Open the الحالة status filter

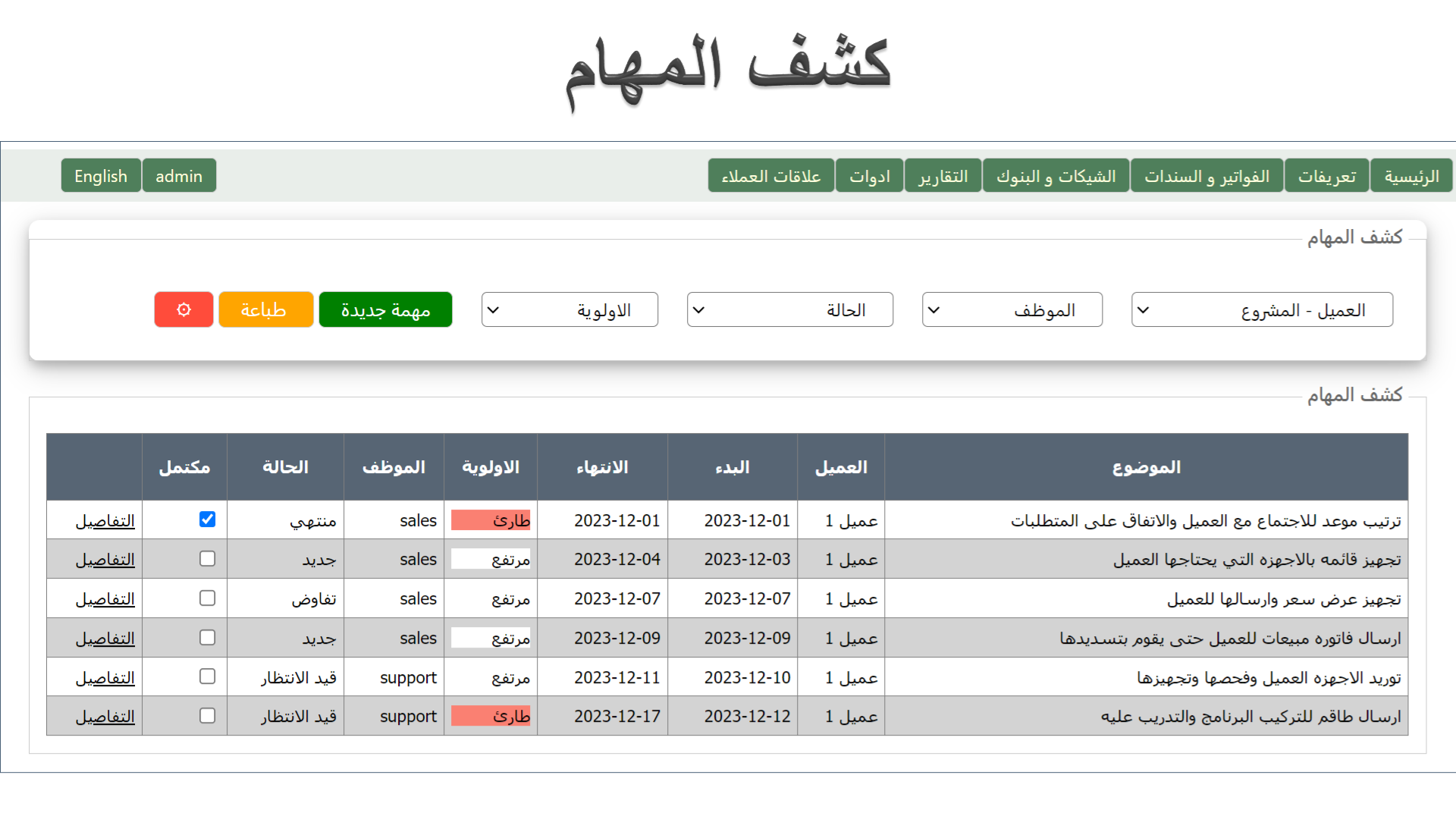point(789,309)
